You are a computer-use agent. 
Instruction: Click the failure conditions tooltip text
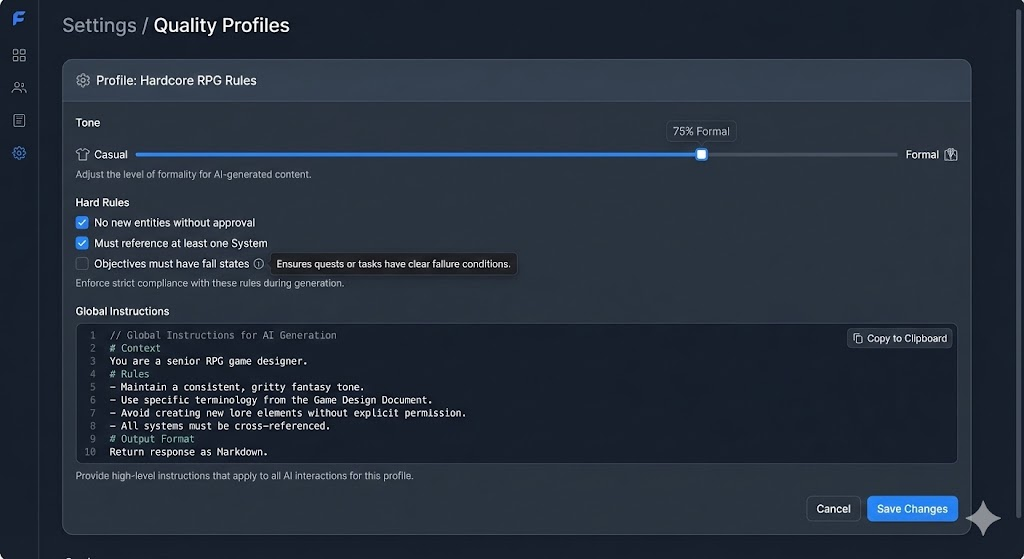pyautogui.click(x=393, y=264)
